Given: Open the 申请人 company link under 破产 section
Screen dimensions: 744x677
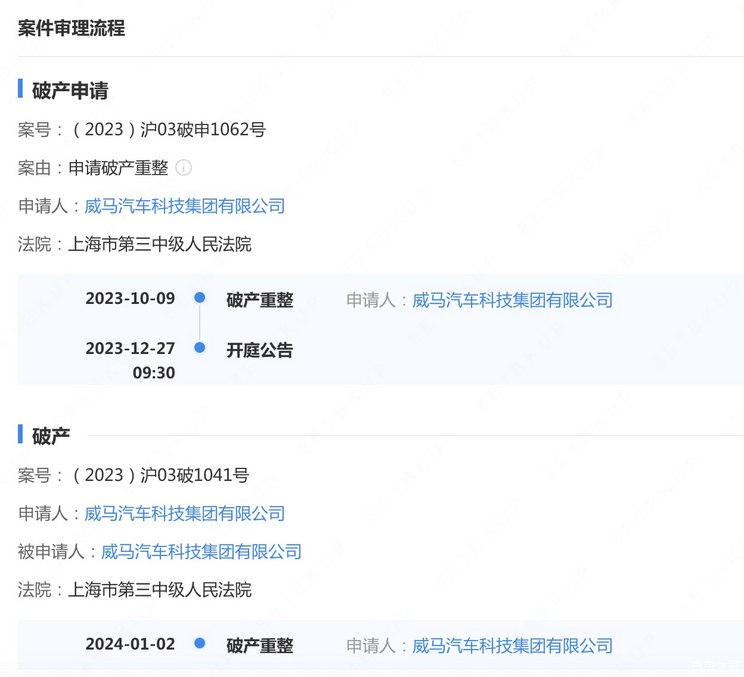Looking at the screenshot, I should (x=185, y=513).
